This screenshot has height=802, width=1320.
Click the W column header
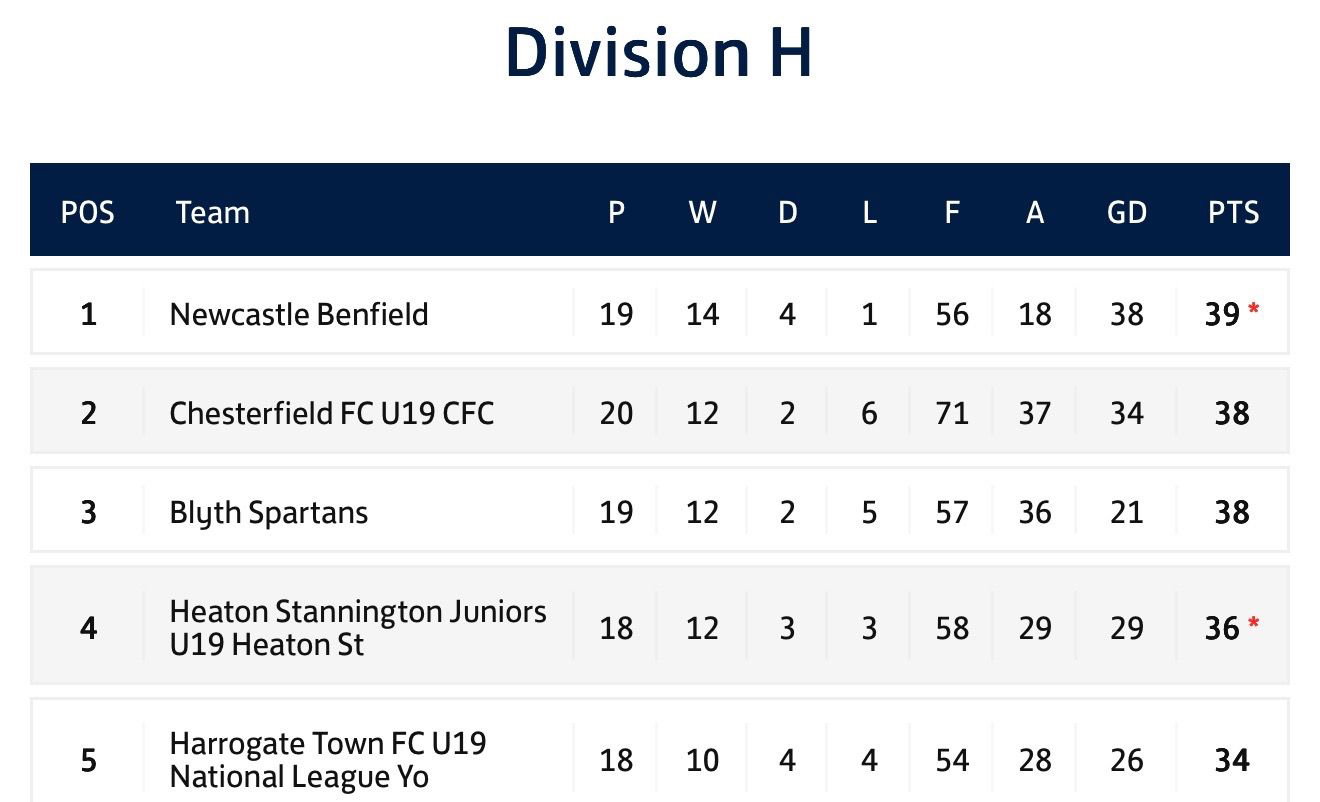pyautogui.click(x=702, y=212)
